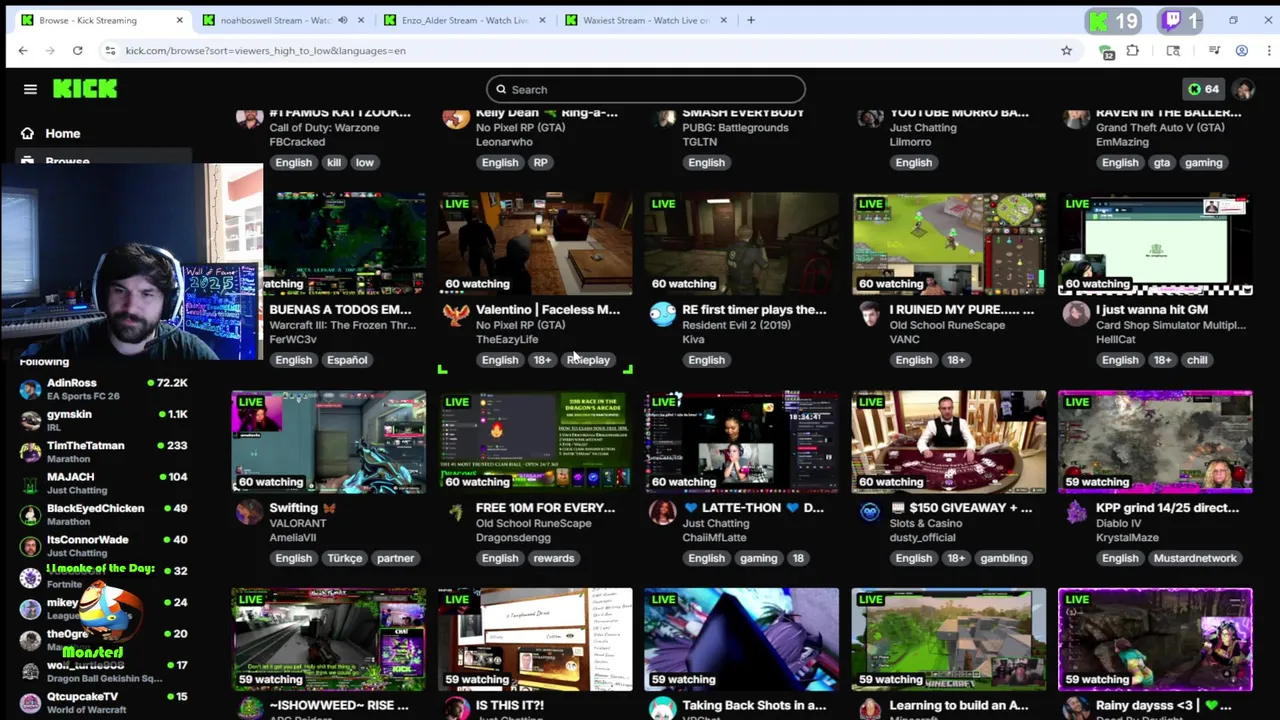Image resolution: width=1280 pixels, height=720 pixels.
Task: Click Kiva streamer avatar icon
Action: [662, 314]
